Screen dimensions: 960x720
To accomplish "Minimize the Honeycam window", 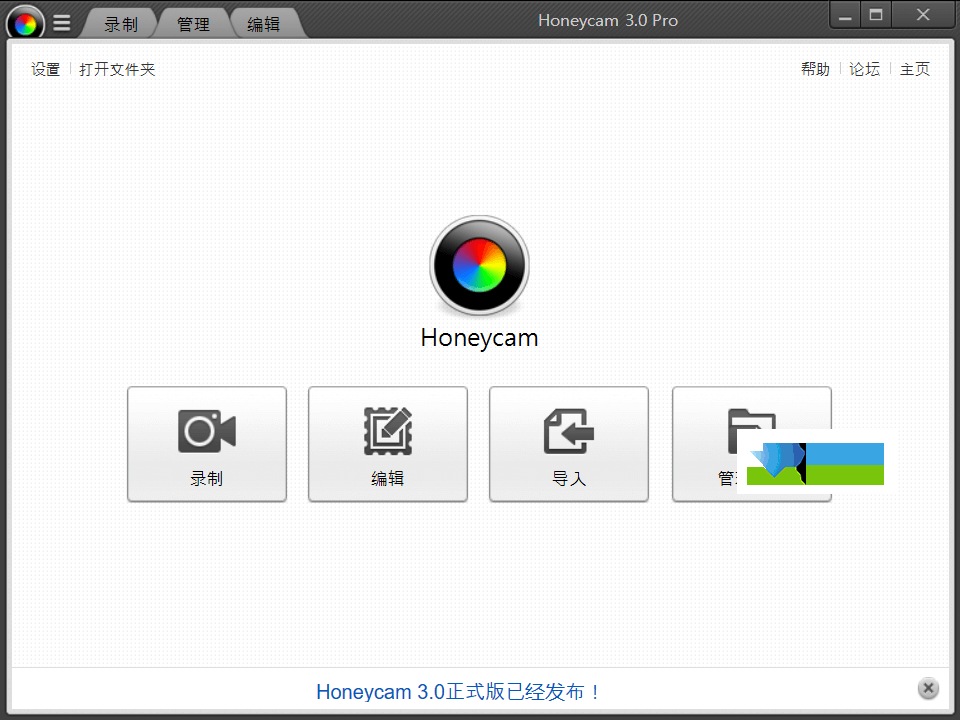I will click(845, 15).
